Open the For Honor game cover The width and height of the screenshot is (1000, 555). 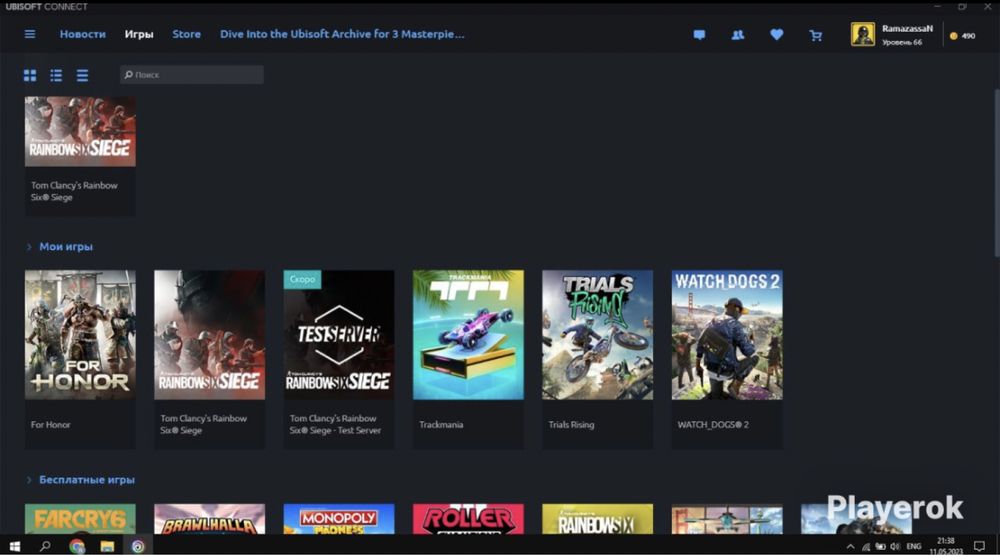80,335
